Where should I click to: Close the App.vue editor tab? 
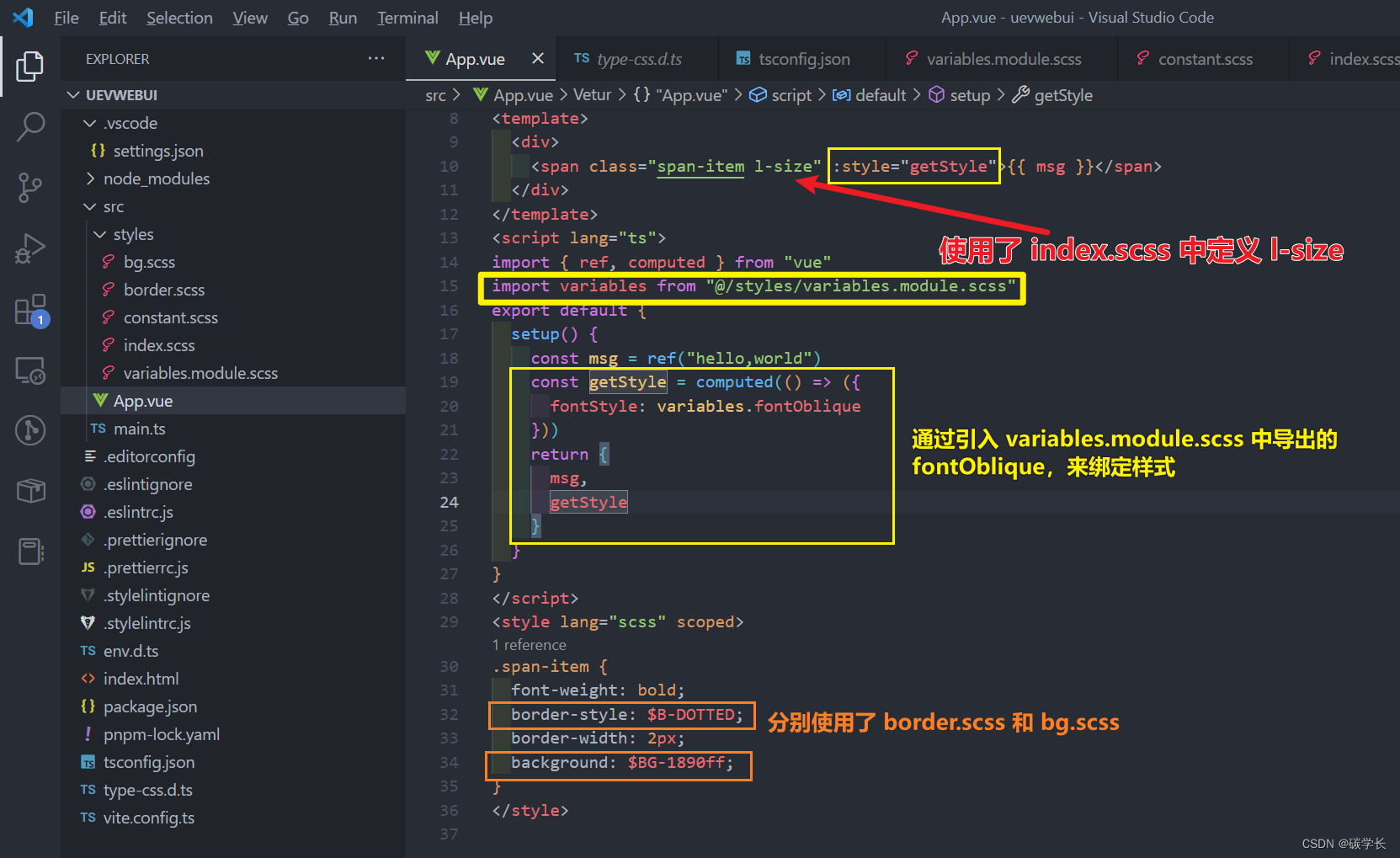click(538, 58)
